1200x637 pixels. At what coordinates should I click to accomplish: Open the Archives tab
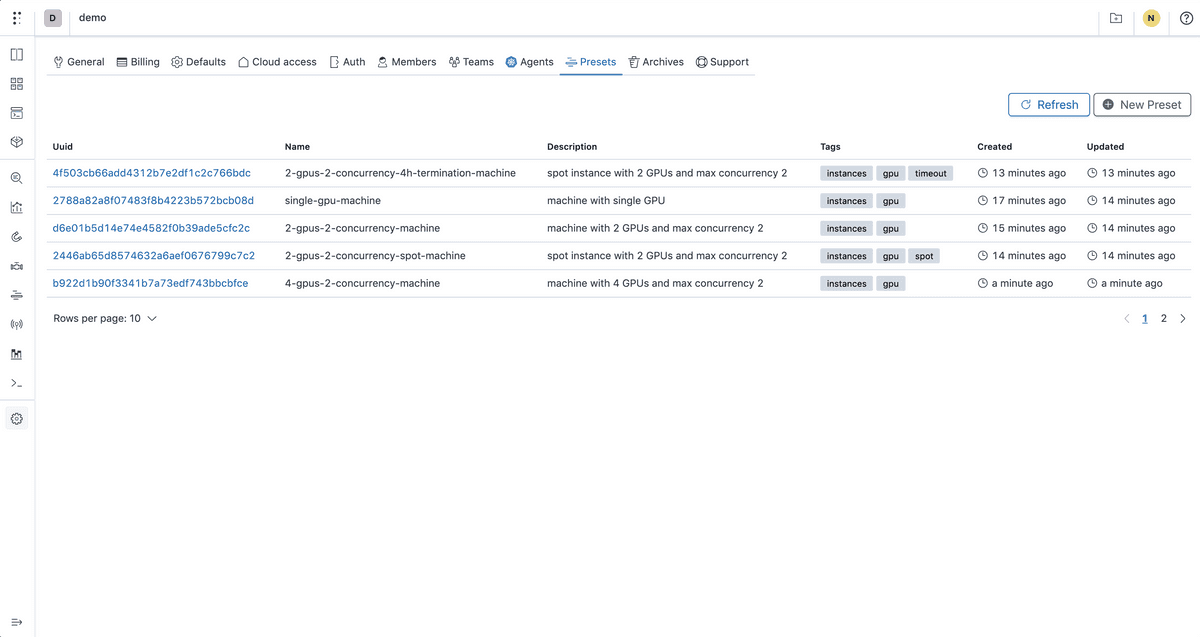pos(656,62)
